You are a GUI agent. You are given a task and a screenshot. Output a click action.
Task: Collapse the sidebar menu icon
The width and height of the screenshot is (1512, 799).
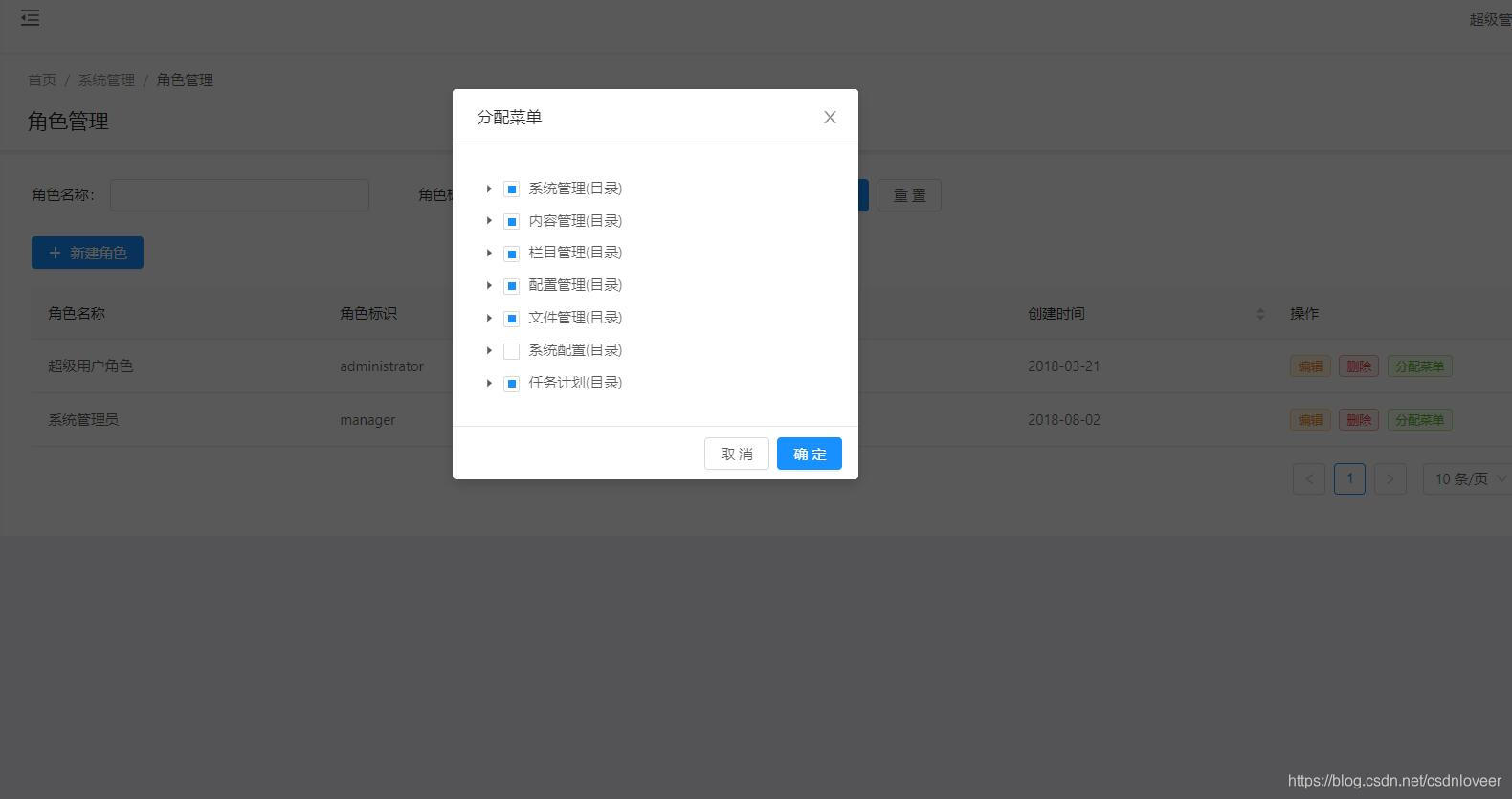coord(31,17)
